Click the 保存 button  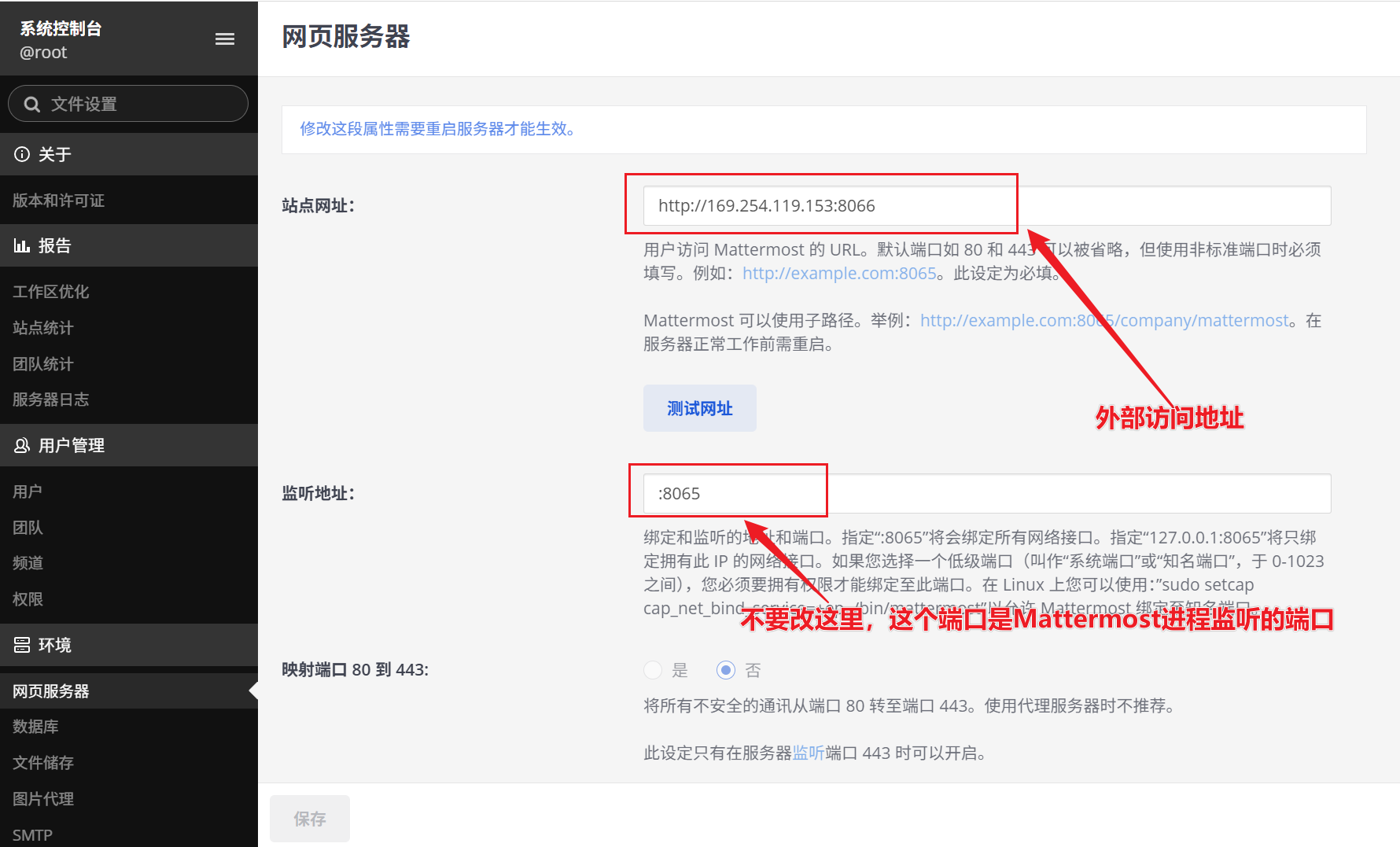[310, 819]
